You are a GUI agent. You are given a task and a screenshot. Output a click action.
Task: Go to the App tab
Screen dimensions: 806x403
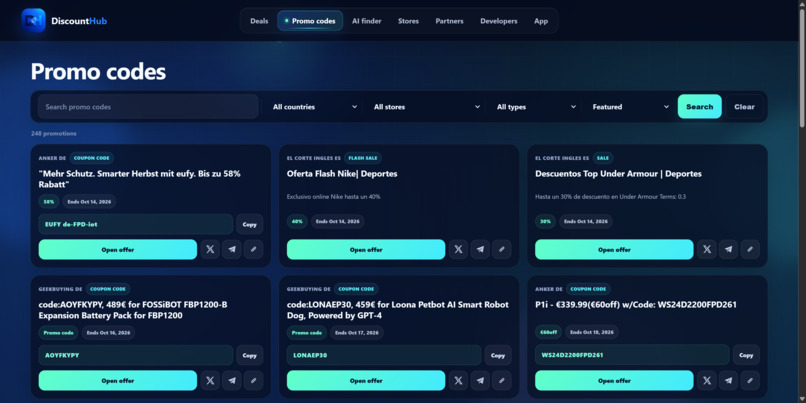pos(541,21)
